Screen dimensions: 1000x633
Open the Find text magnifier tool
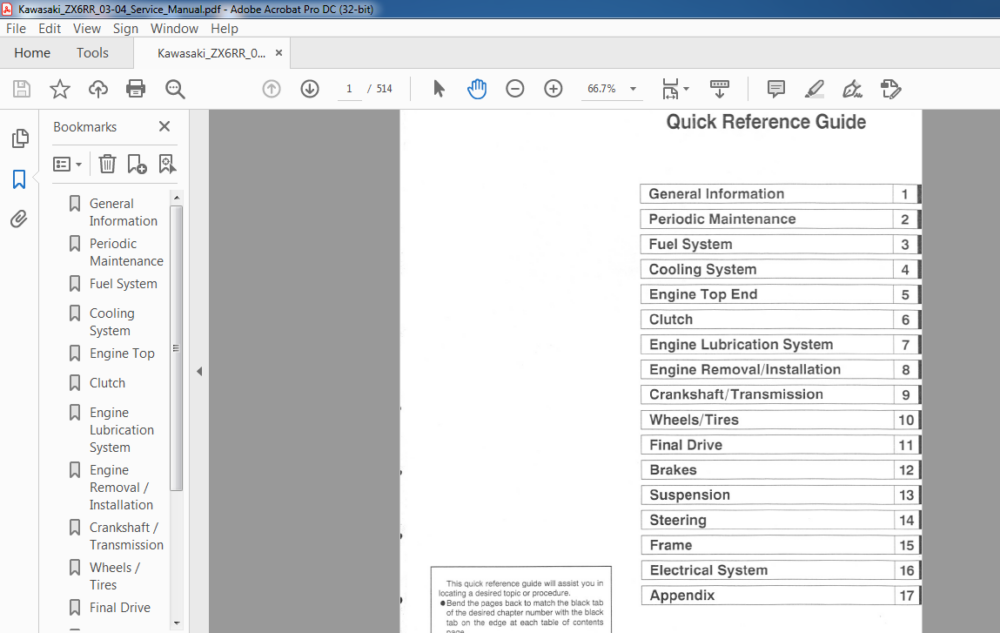click(x=175, y=89)
